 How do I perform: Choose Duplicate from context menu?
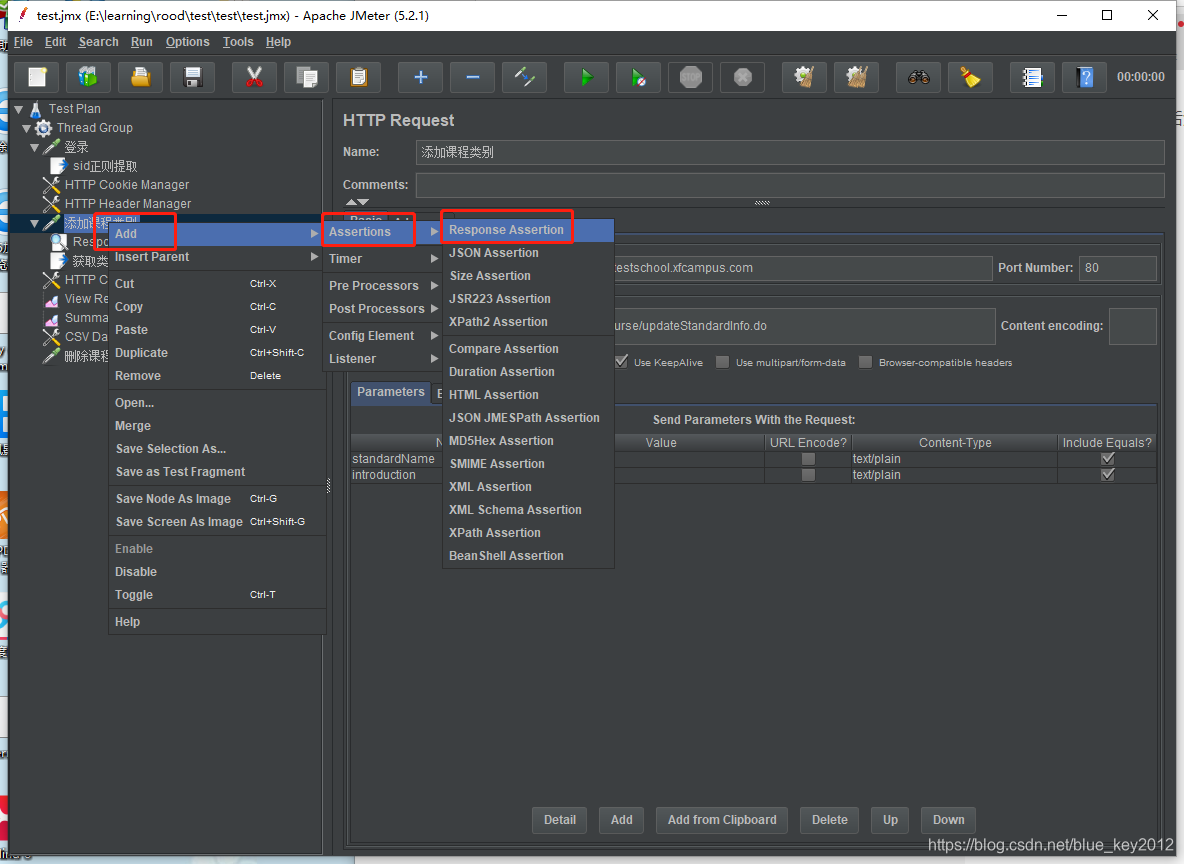(217, 353)
